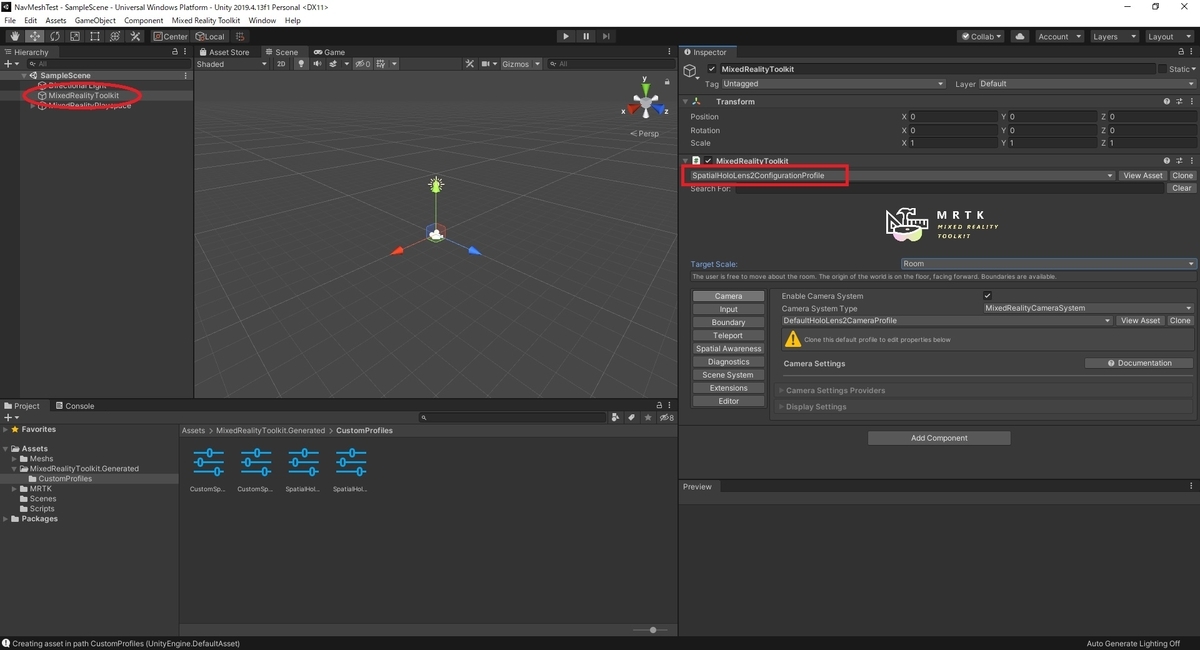Open the Collab dropdown

coord(981,36)
